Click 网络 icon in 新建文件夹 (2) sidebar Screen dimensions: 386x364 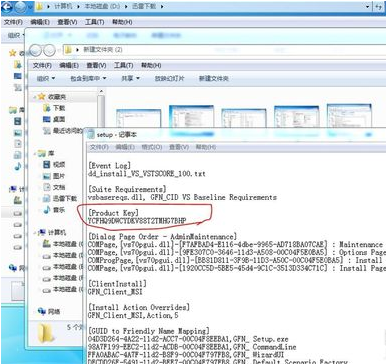[42, 311]
